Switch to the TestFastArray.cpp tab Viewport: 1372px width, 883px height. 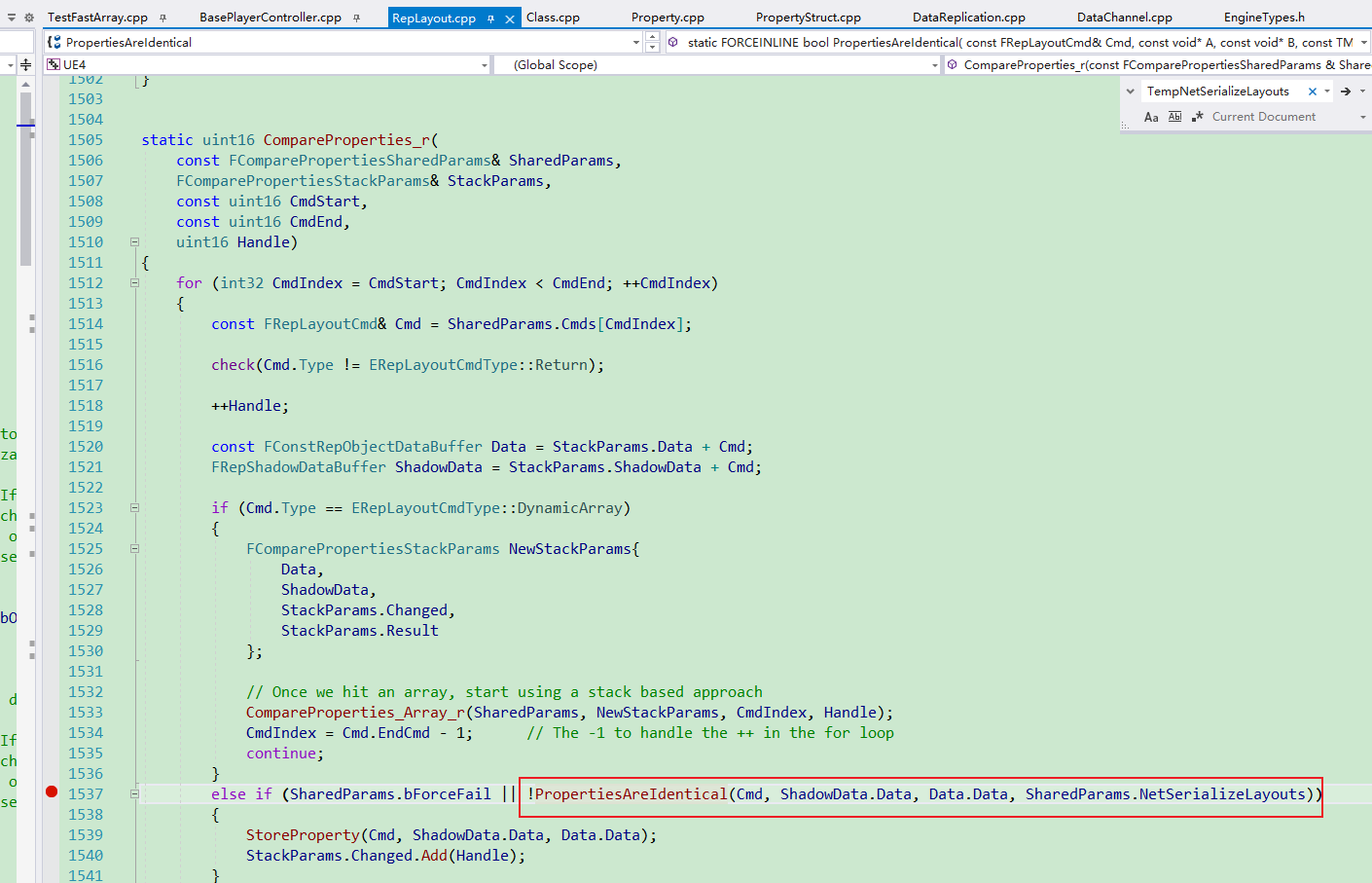tap(97, 18)
